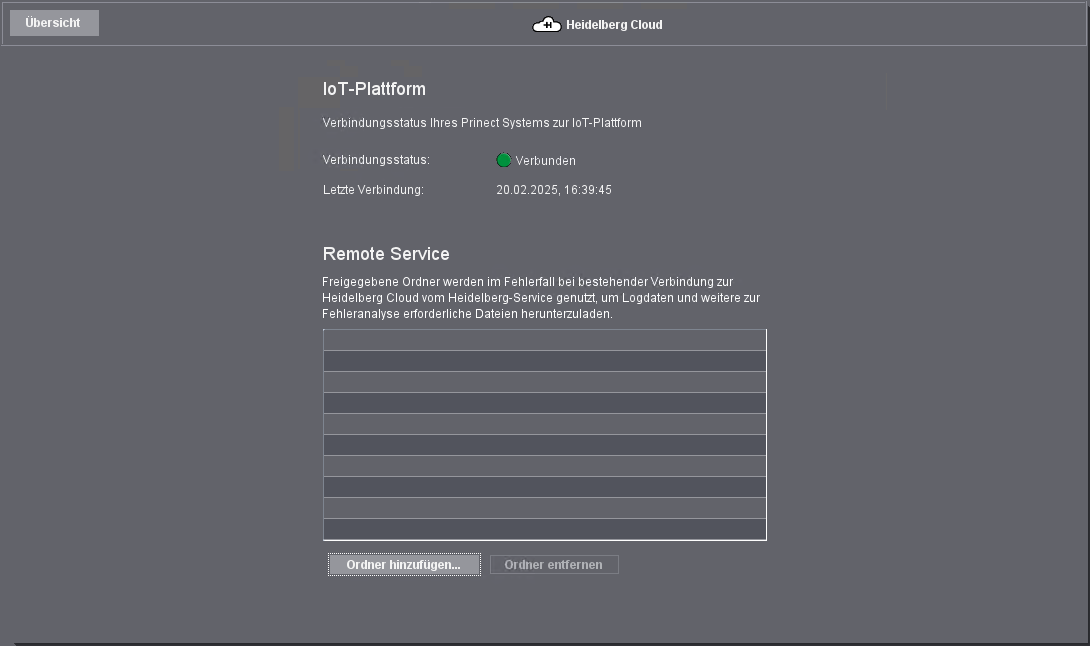
Task: Click the Übersicht button
Action: (x=54, y=23)
